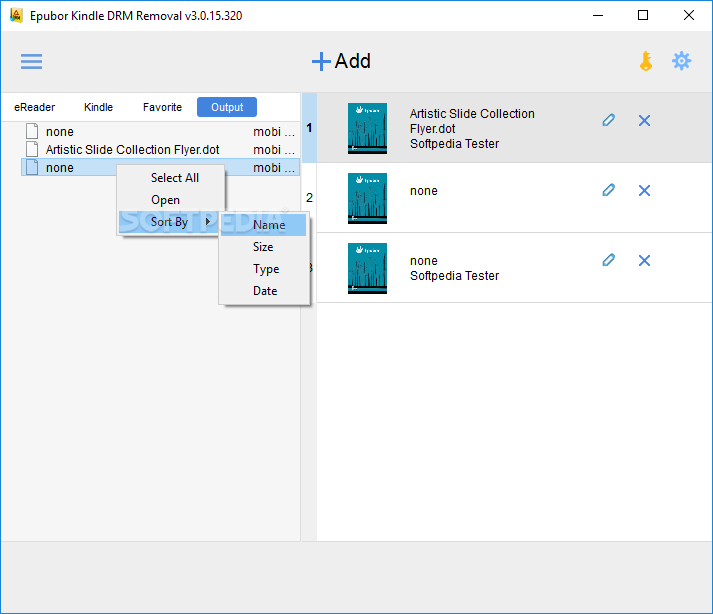The width and height of the screenshot is (713, 614).
Task: Choose Open in the context menu
Action: tap(171, 200)
